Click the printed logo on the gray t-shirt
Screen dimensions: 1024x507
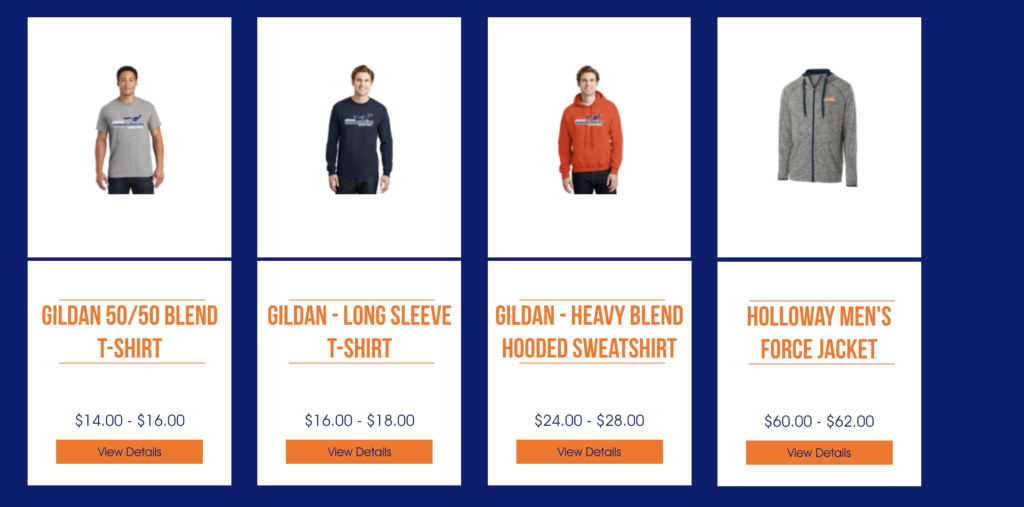(x=128, y=122)
